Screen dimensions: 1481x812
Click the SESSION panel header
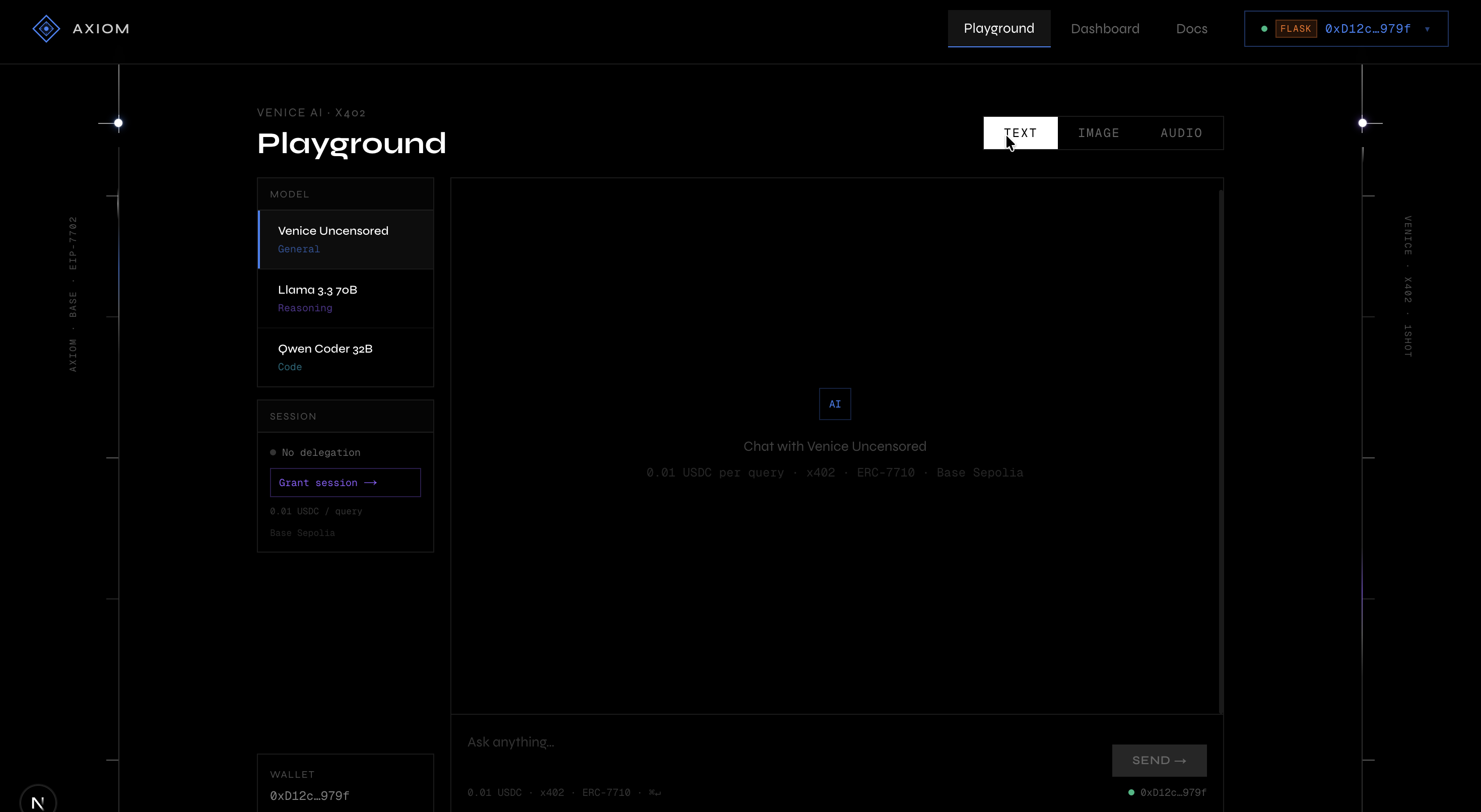pos(346,417)
